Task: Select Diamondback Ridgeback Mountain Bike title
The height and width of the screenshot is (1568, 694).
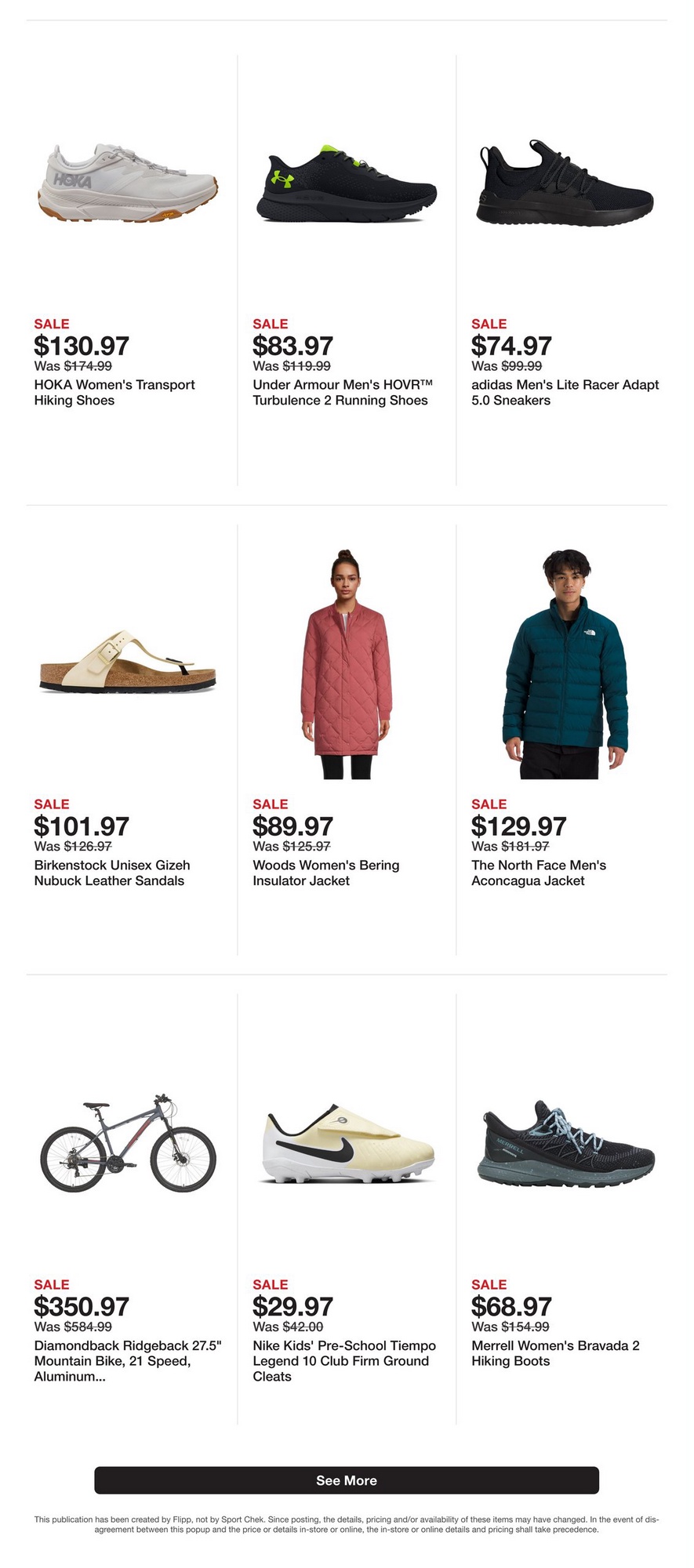Action: tap(128, 1361)
